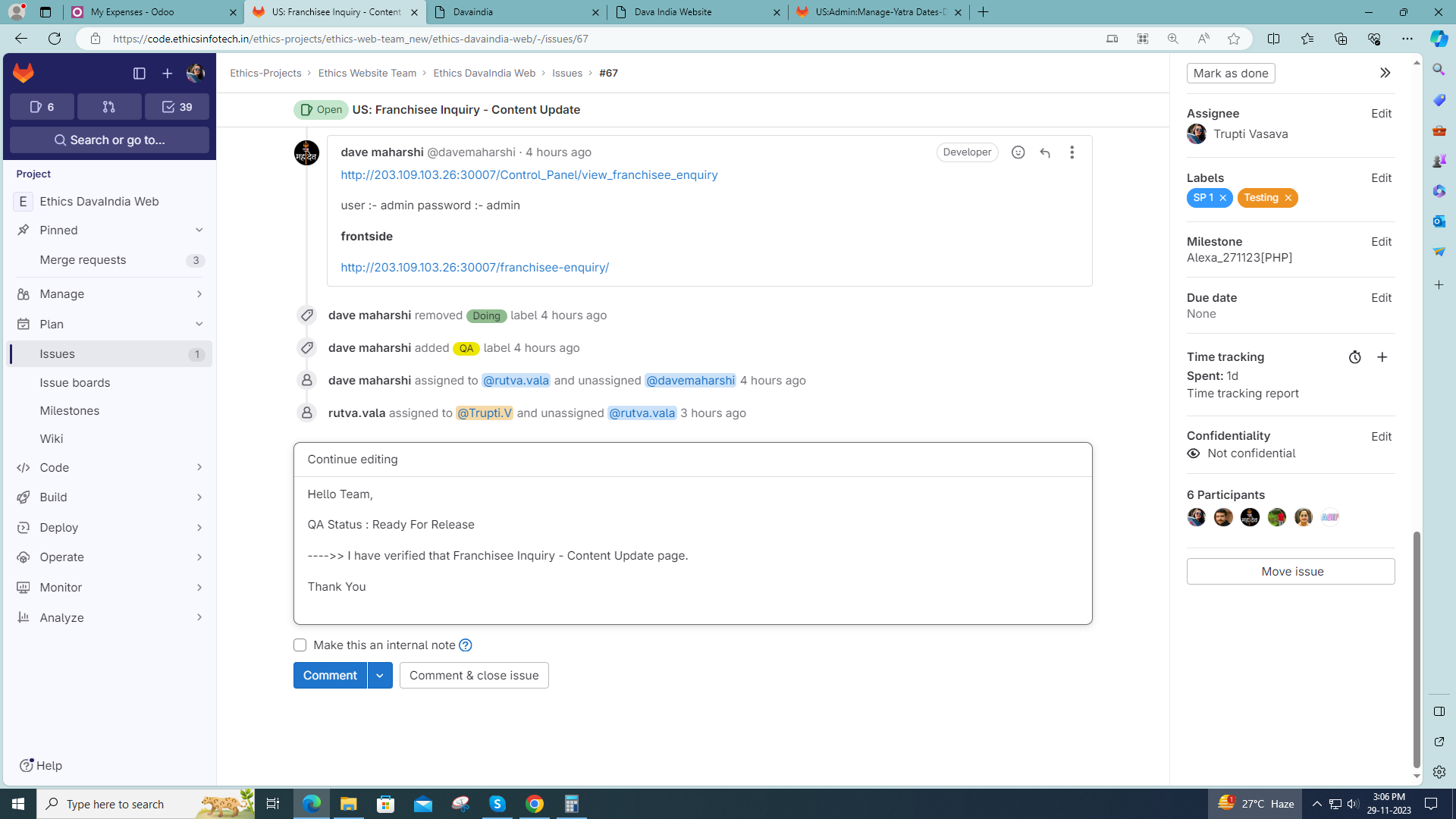Open merge requests counter icon
This screenshot has width=1456, height=819.
pyautogui.click(x=109, y=107)
